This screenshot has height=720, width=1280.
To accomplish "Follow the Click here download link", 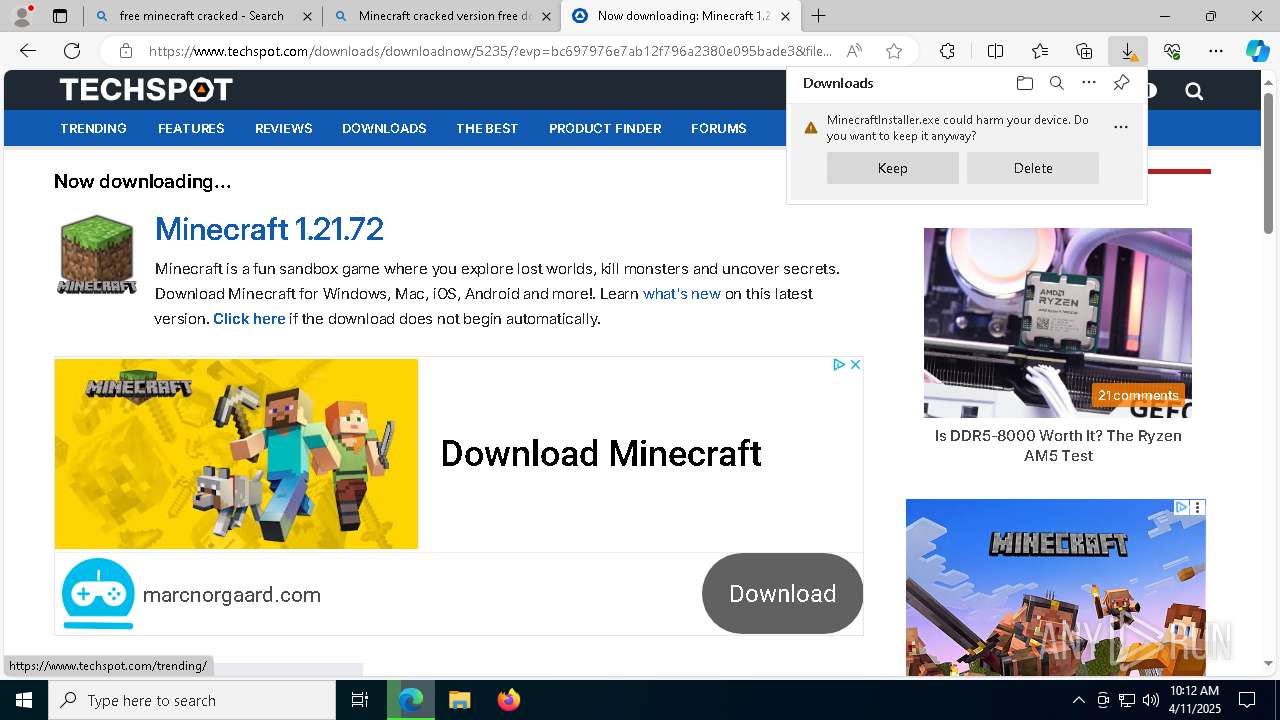I will coord(249,319).
